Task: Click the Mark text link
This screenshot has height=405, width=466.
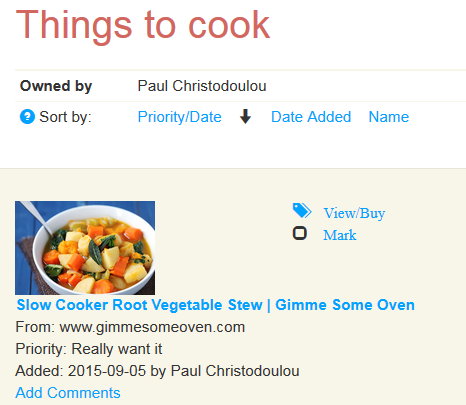Action: [x=340, y=235]
